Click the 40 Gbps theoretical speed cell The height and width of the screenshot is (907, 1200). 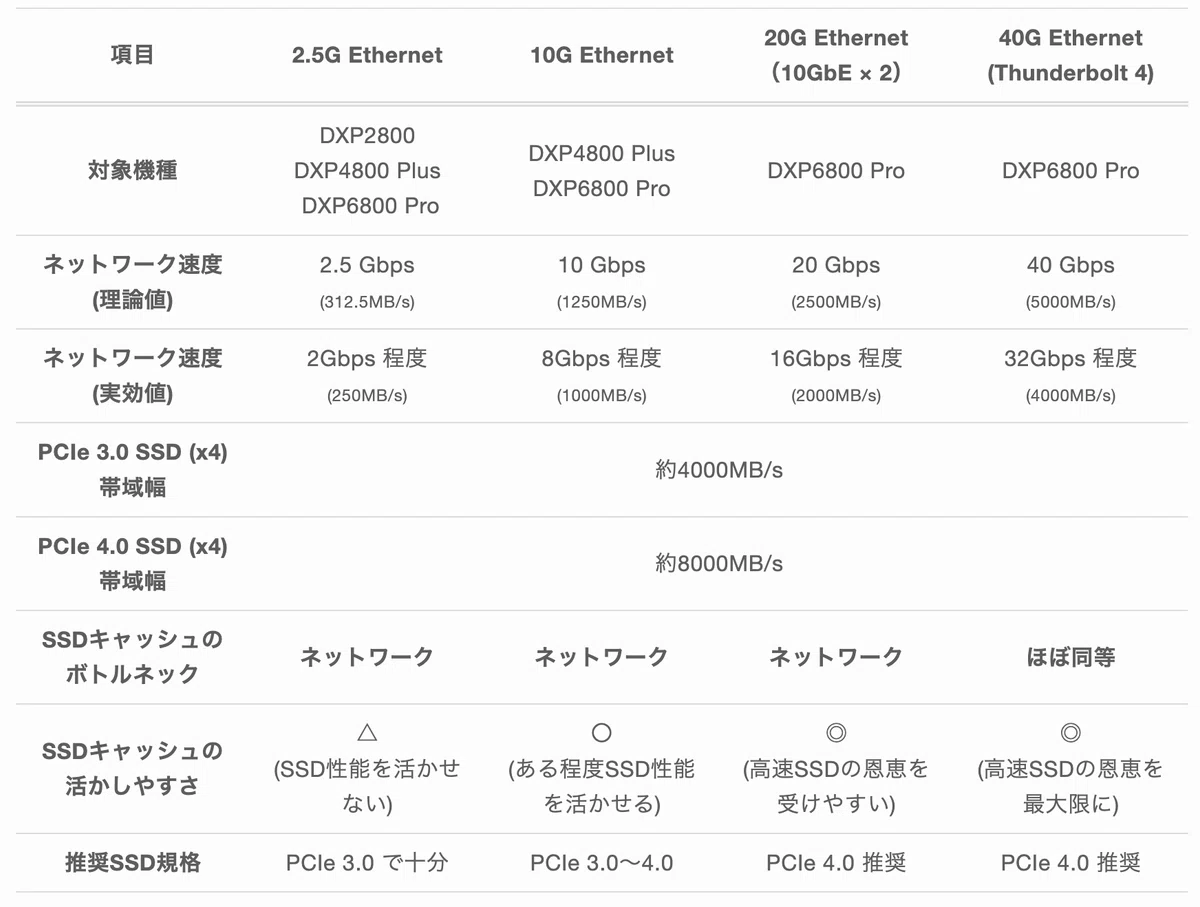1070,265
